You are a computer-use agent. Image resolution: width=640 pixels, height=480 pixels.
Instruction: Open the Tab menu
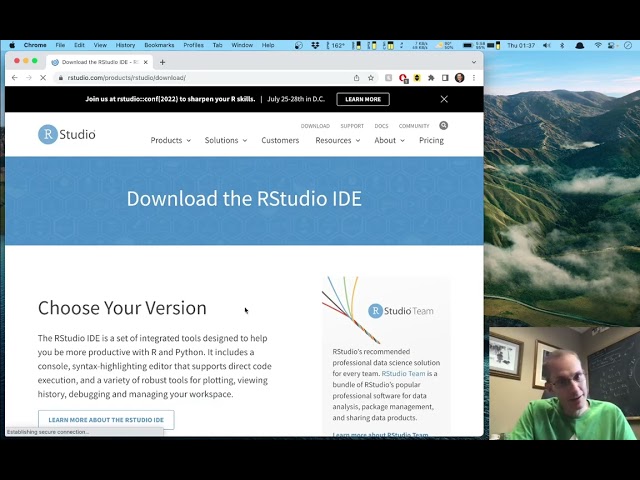click(x=218, y=45)
